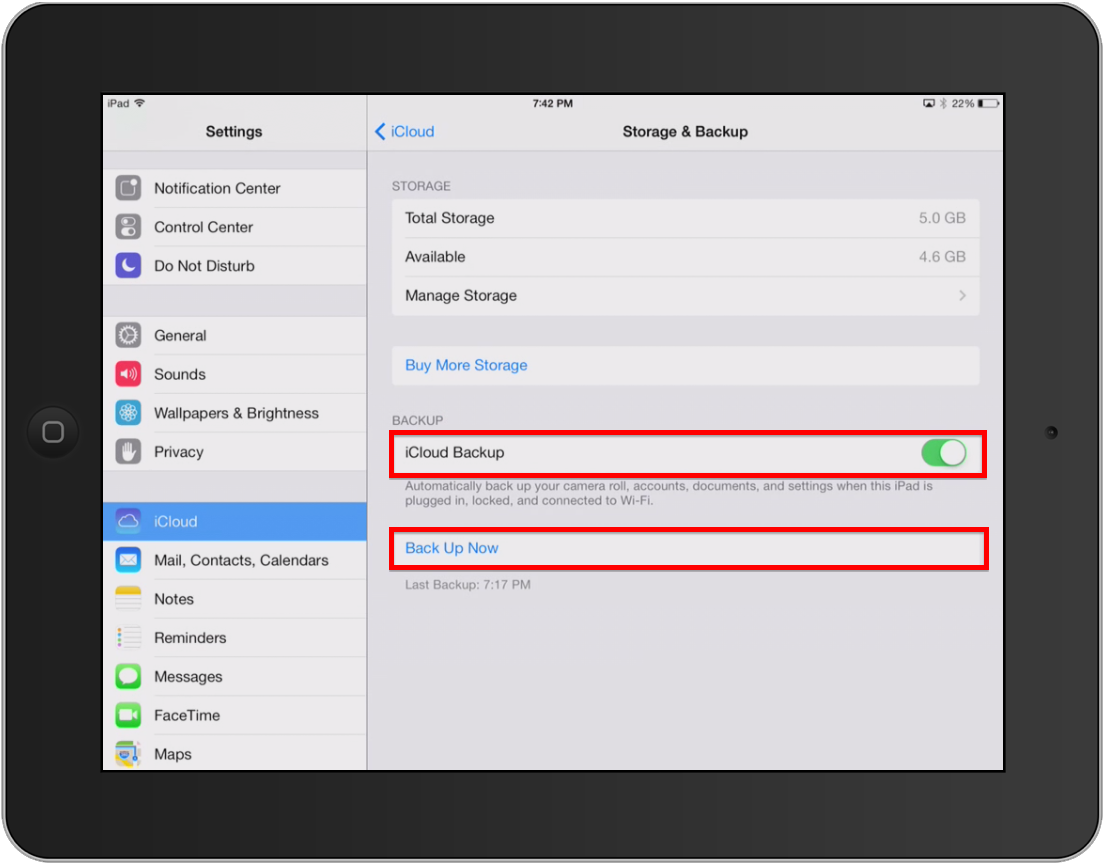
Task: Open General settings
Action: click(x=235, y=335)
